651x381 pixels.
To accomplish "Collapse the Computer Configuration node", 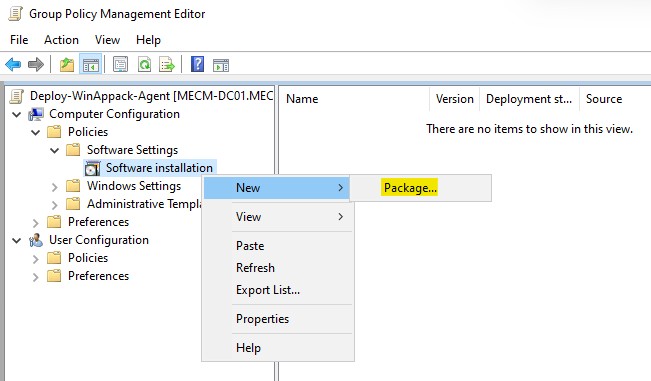I will (17, 114).
